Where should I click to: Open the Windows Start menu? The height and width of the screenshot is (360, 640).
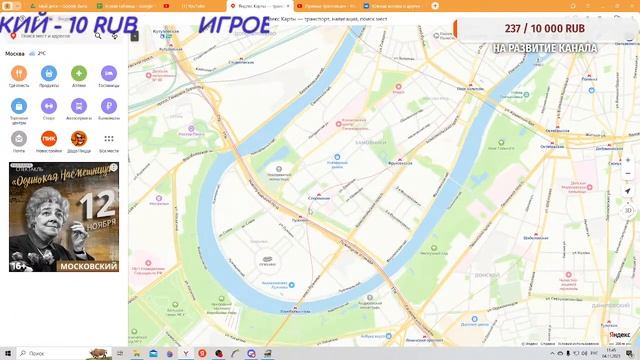coord(8,353)
